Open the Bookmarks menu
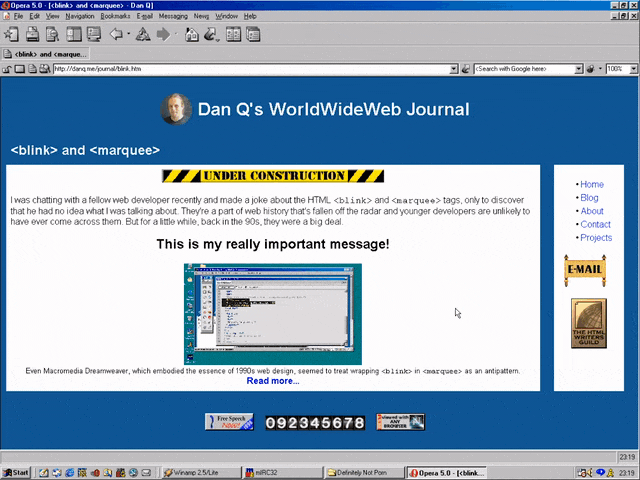Viewport: 640px width, 480px height. 115,16
